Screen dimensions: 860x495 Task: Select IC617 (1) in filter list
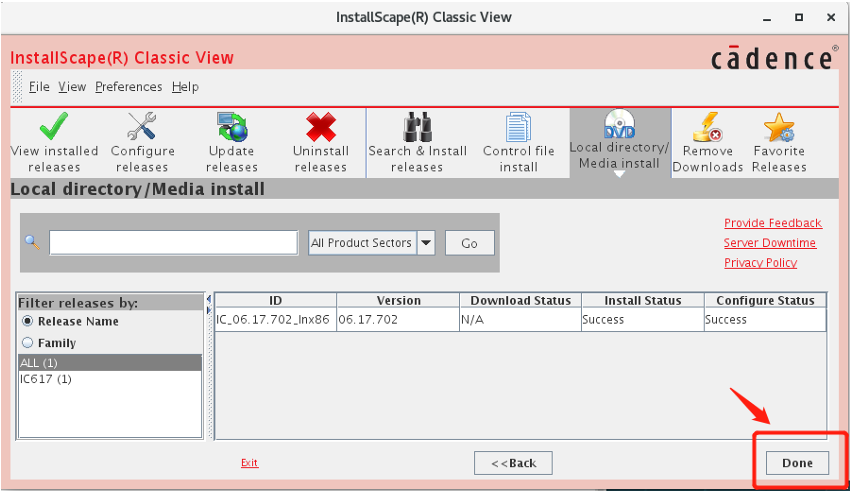coord(46,379)
